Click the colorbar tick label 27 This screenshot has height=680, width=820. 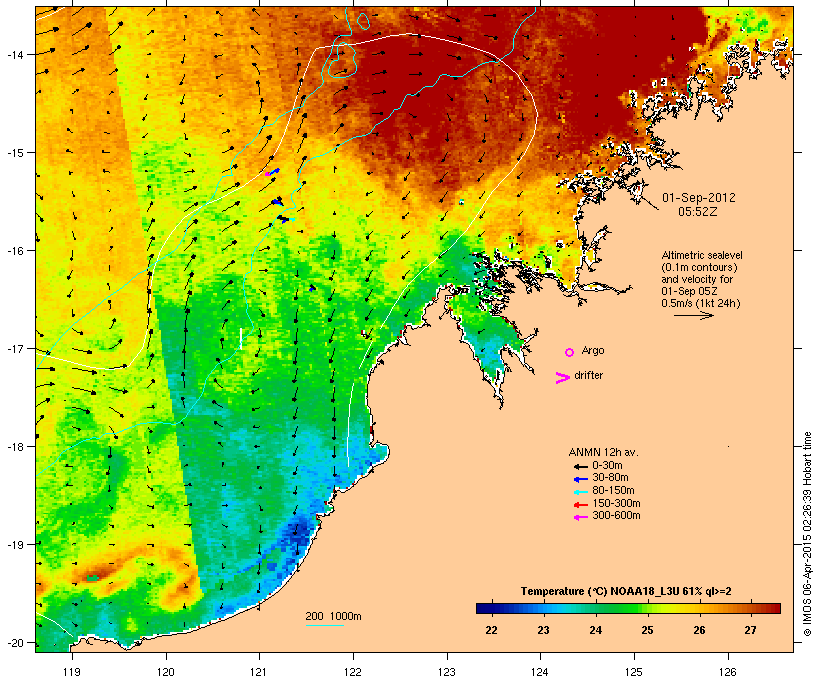click(x=750, y=630)
